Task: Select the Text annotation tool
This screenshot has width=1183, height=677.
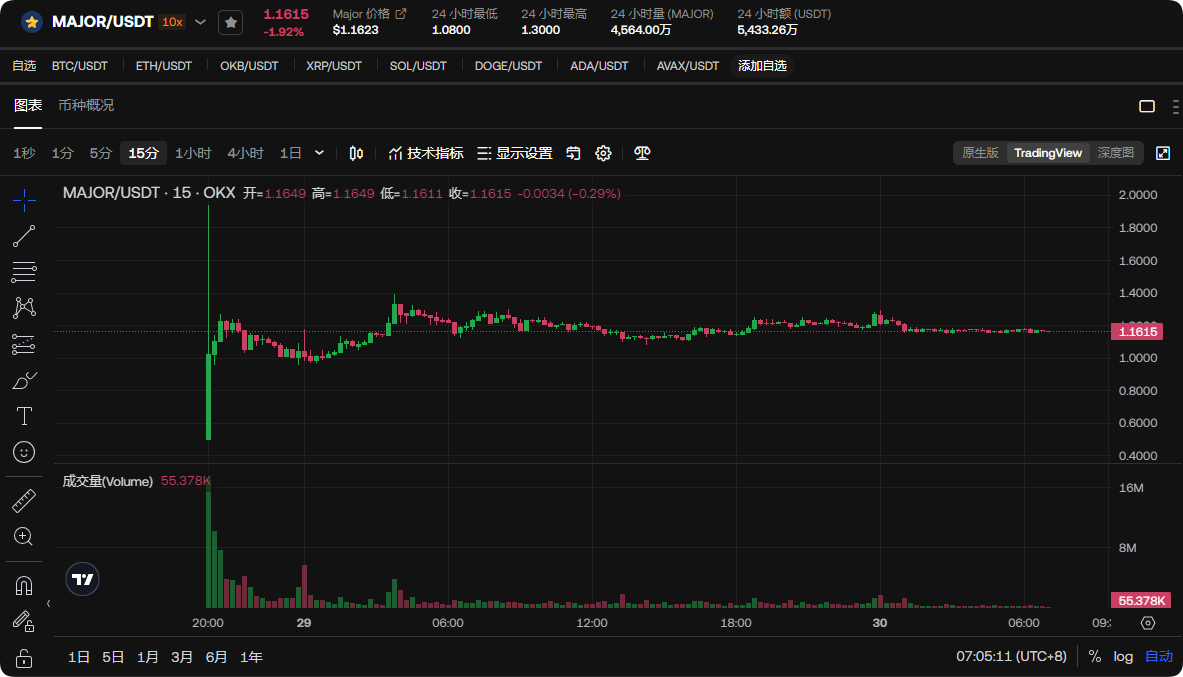Action: click(24, 415)
